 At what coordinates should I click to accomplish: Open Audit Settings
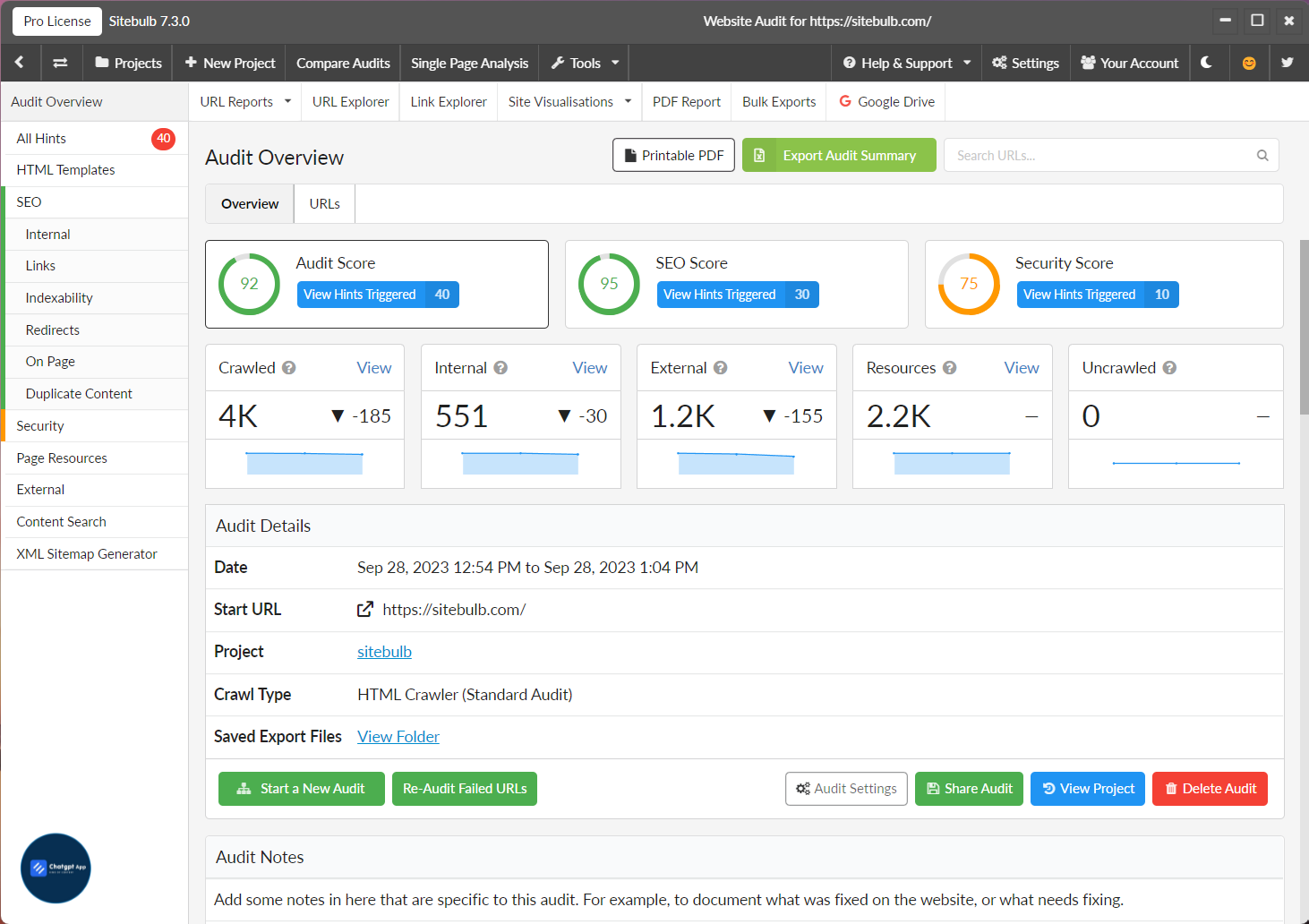click(x=846, y=788)
